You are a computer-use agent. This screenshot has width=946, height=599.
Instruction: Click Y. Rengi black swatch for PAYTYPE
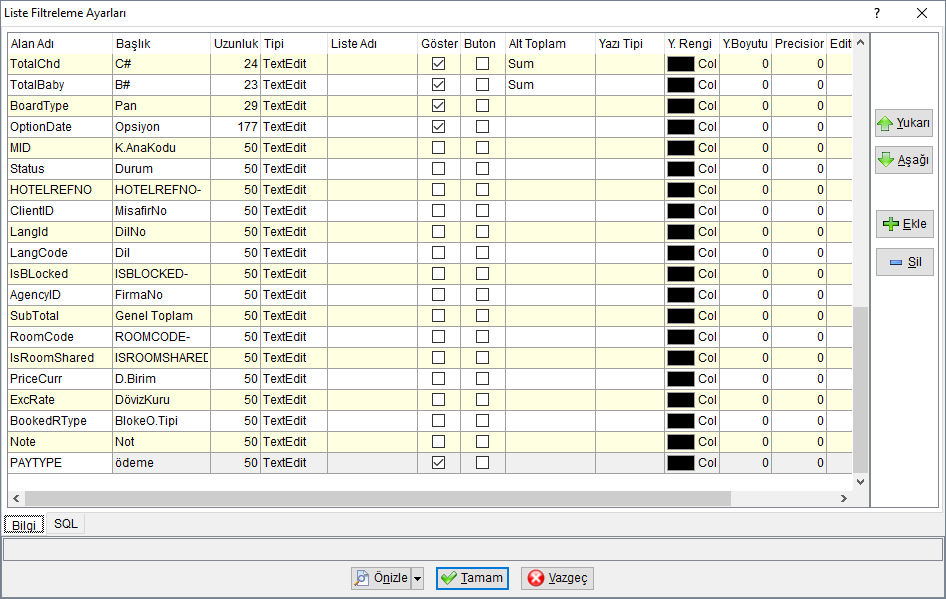[681, 463]
